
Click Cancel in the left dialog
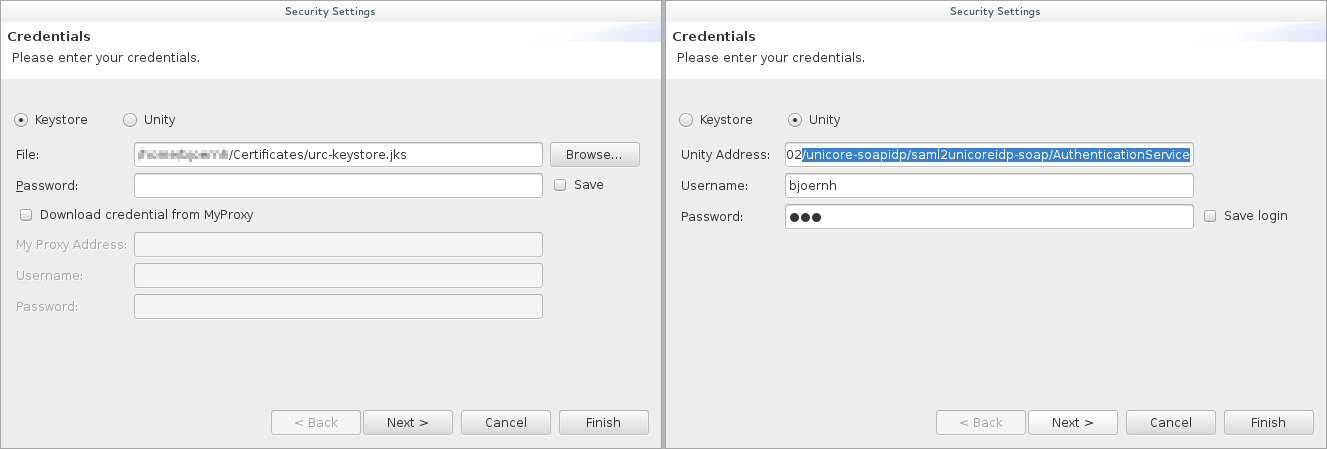[506, 423]
